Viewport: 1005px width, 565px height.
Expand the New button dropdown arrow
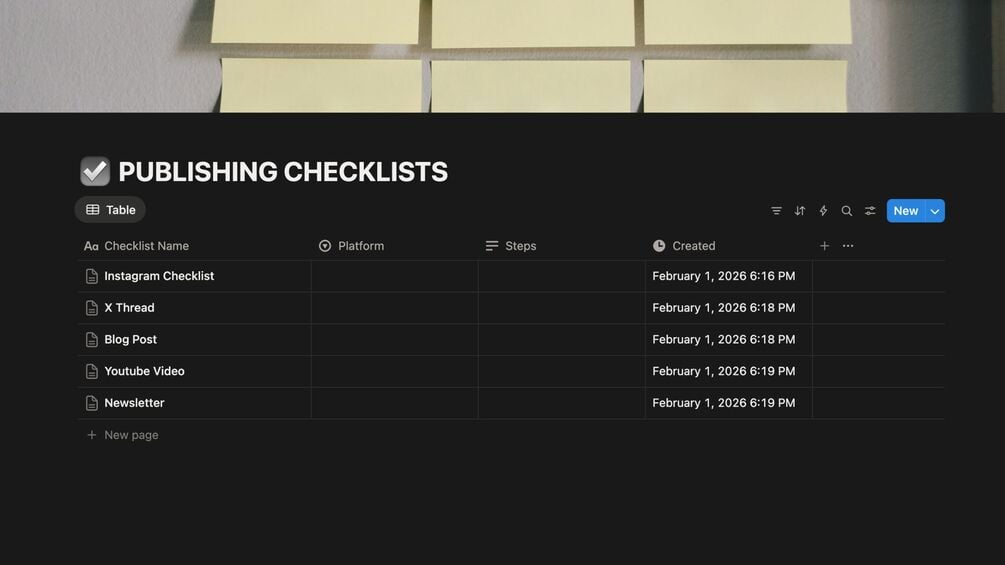click(935, 211)
